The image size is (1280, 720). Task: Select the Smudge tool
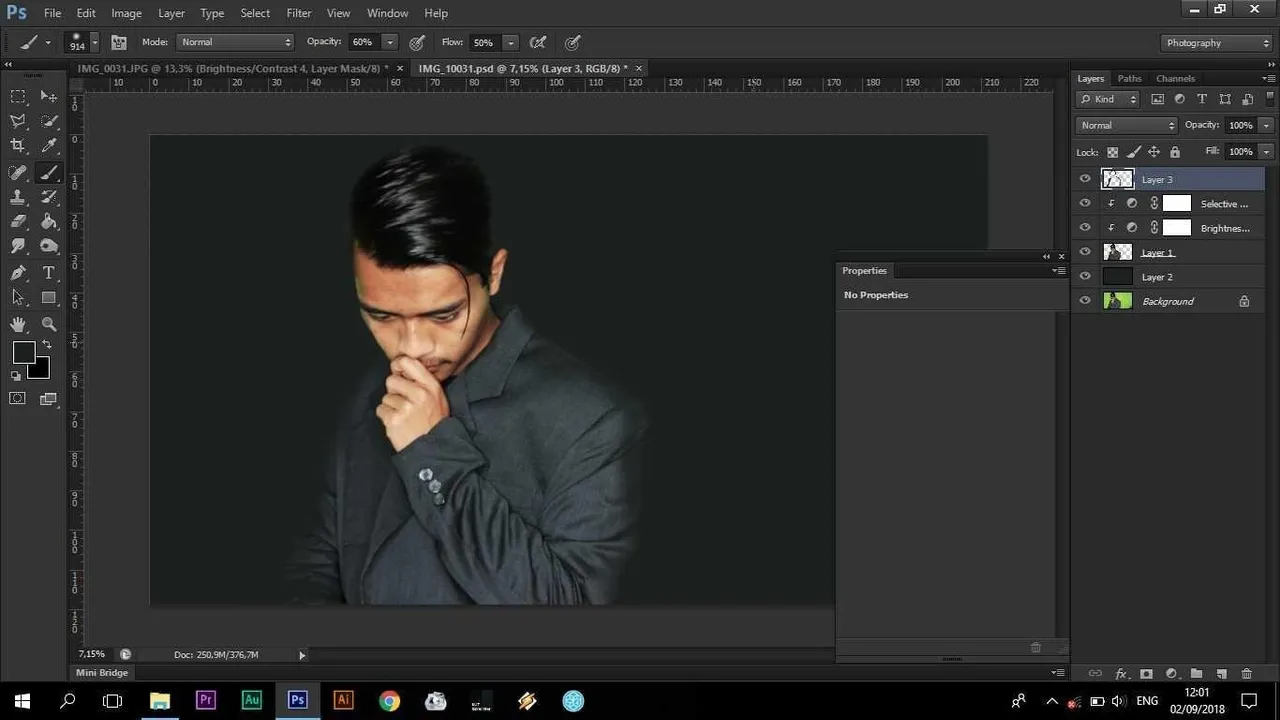point(18,246)
